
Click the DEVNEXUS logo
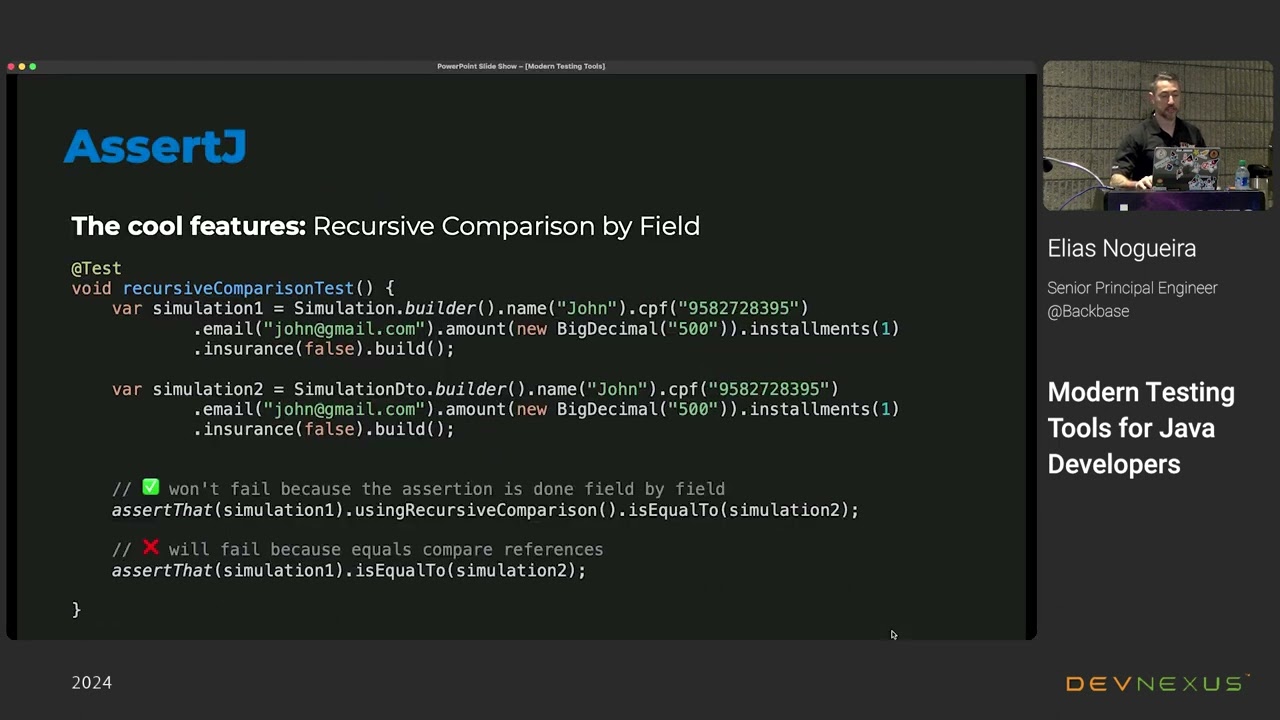(x=1157, y=684)
